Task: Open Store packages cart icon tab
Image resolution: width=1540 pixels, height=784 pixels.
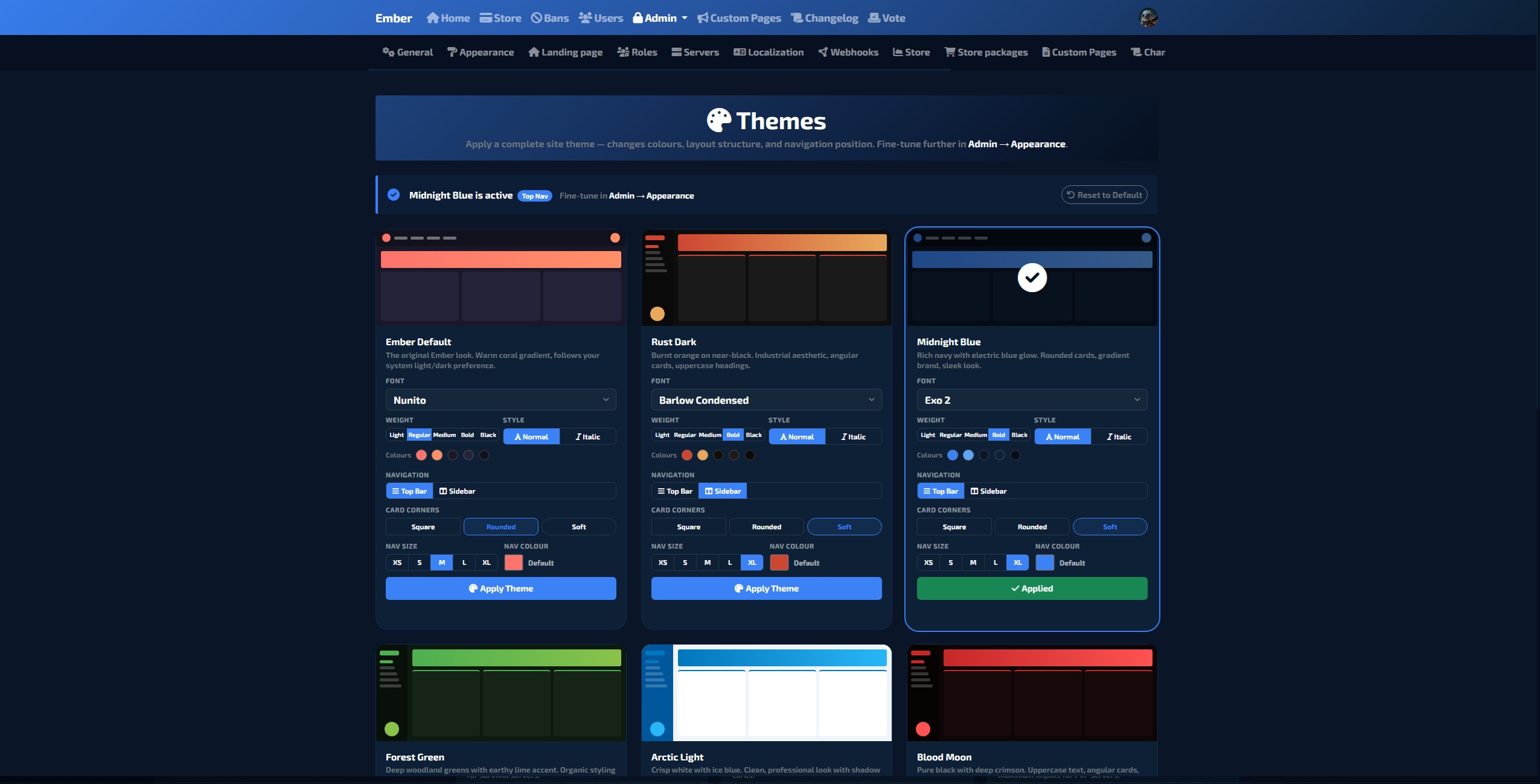Action: click(950, 53)
